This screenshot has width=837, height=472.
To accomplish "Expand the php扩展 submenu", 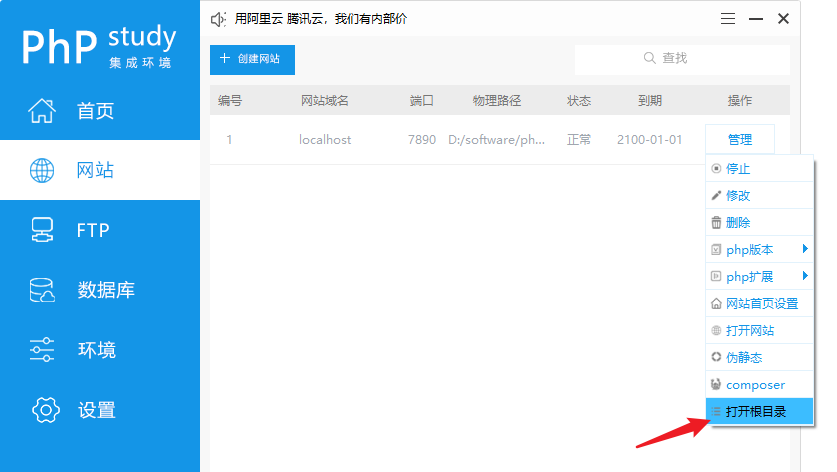I will [x=760, y=277].
